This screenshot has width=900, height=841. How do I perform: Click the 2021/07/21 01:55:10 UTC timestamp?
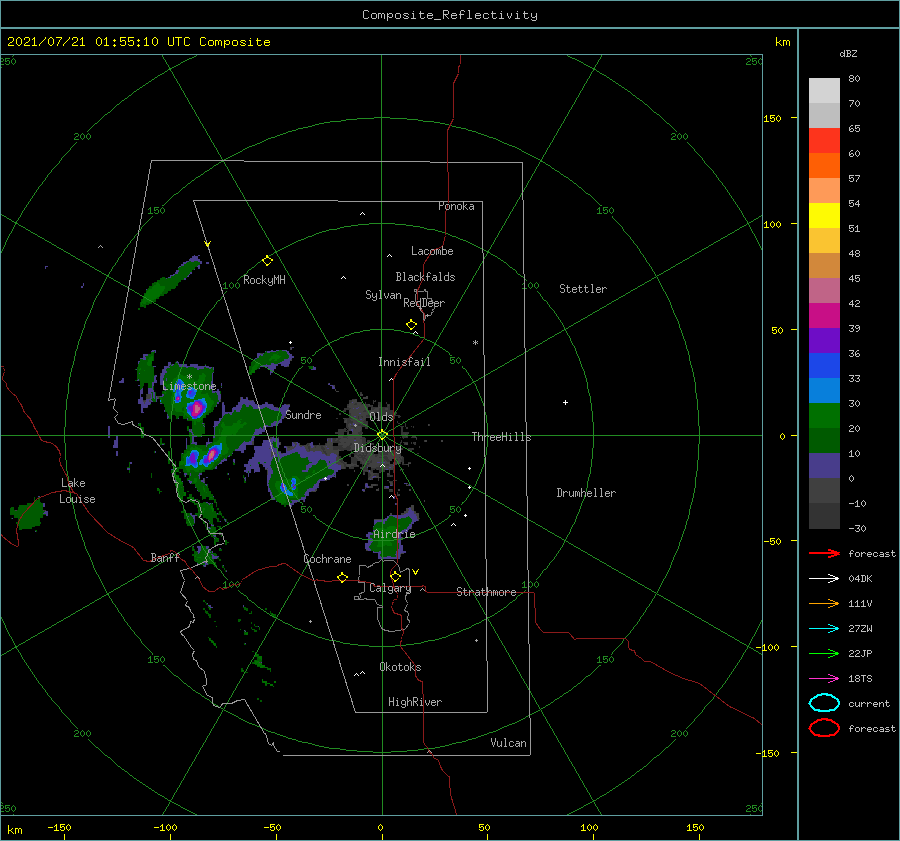(x=98, y=42)
